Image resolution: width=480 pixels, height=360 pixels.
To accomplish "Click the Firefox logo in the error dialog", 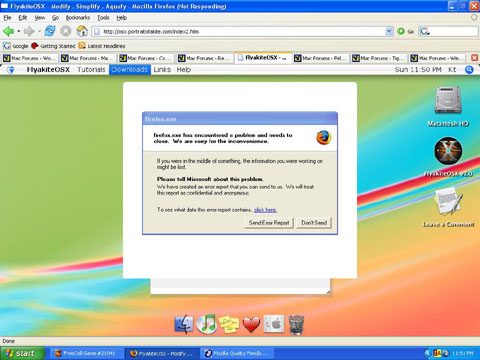I will point(323,137).
